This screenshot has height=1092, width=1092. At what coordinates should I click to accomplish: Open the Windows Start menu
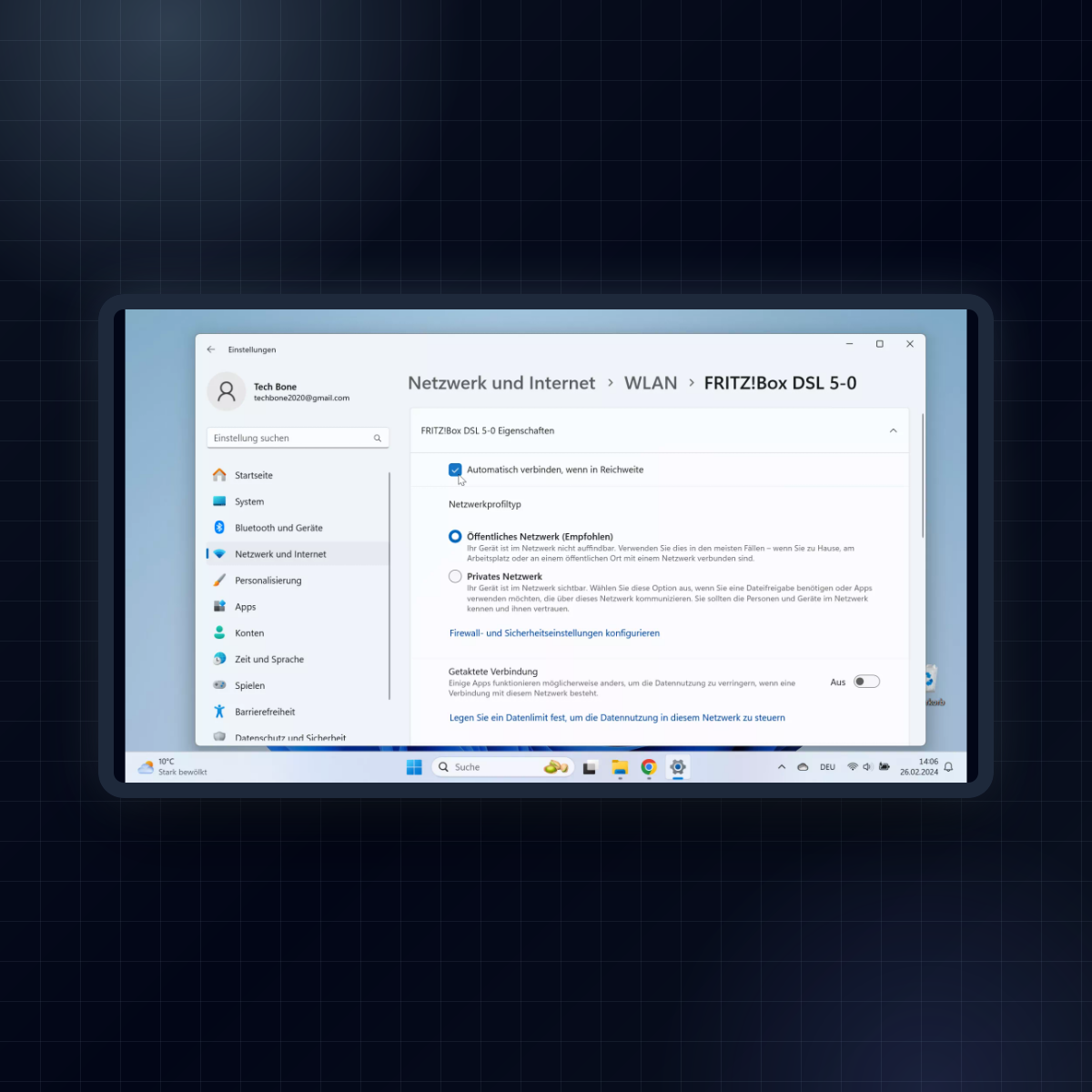pos(414,767)
